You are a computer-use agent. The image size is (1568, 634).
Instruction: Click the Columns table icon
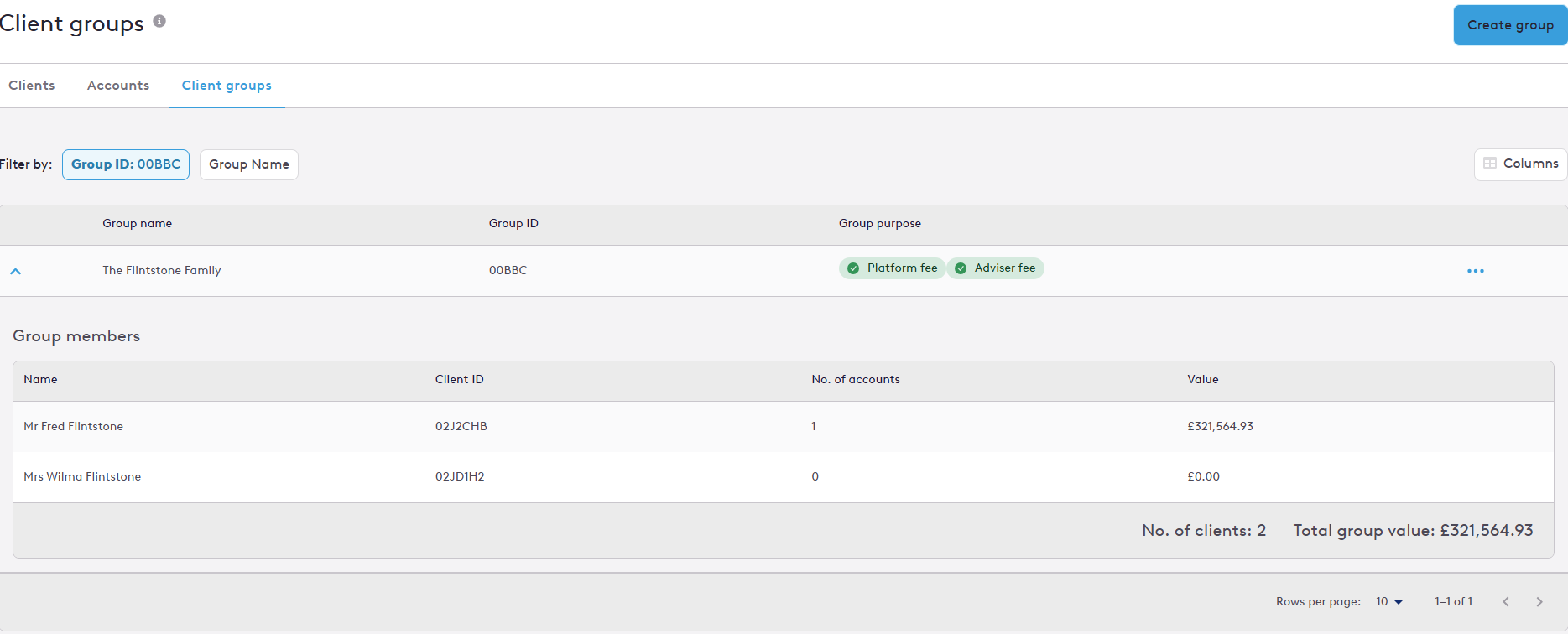click(x=1490, y=164)
